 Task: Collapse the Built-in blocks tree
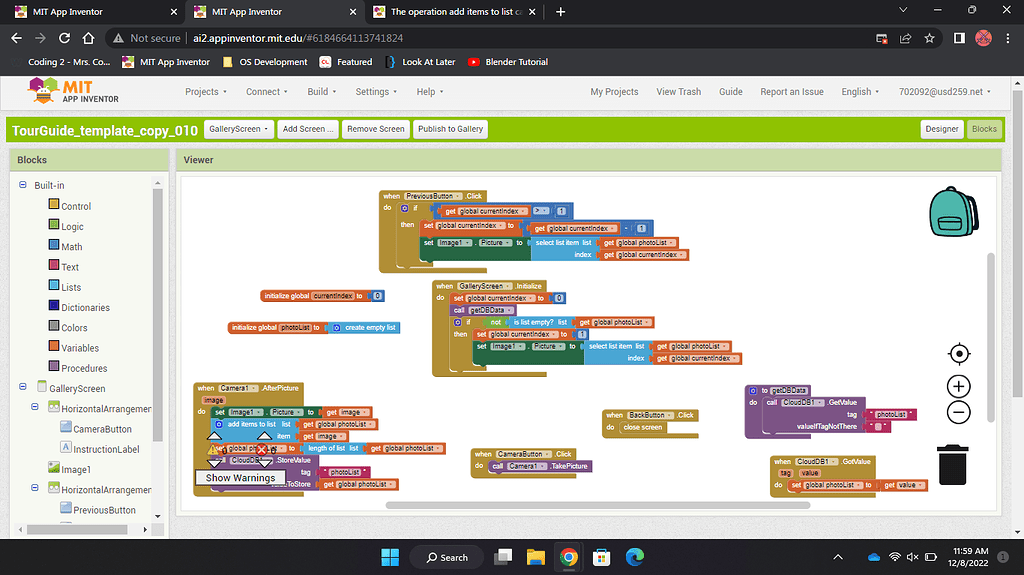point(23,185)
